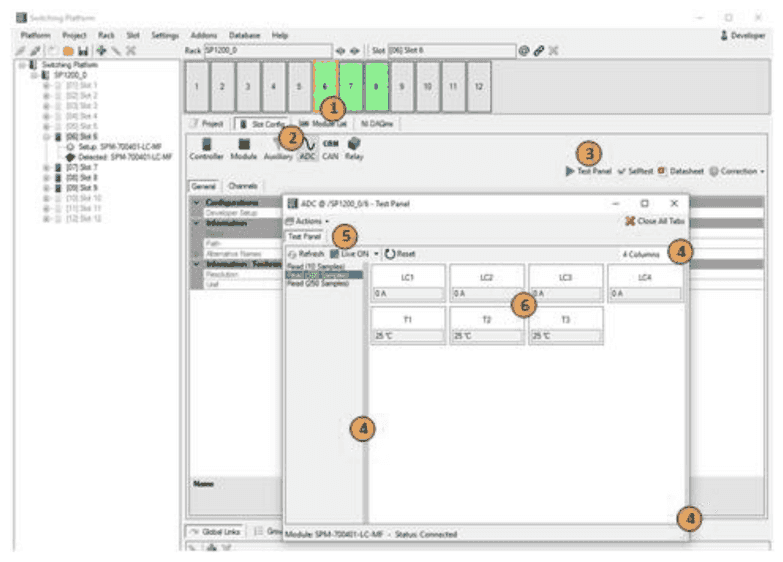Click the save disk toolbar icon

tap(83, 50)
